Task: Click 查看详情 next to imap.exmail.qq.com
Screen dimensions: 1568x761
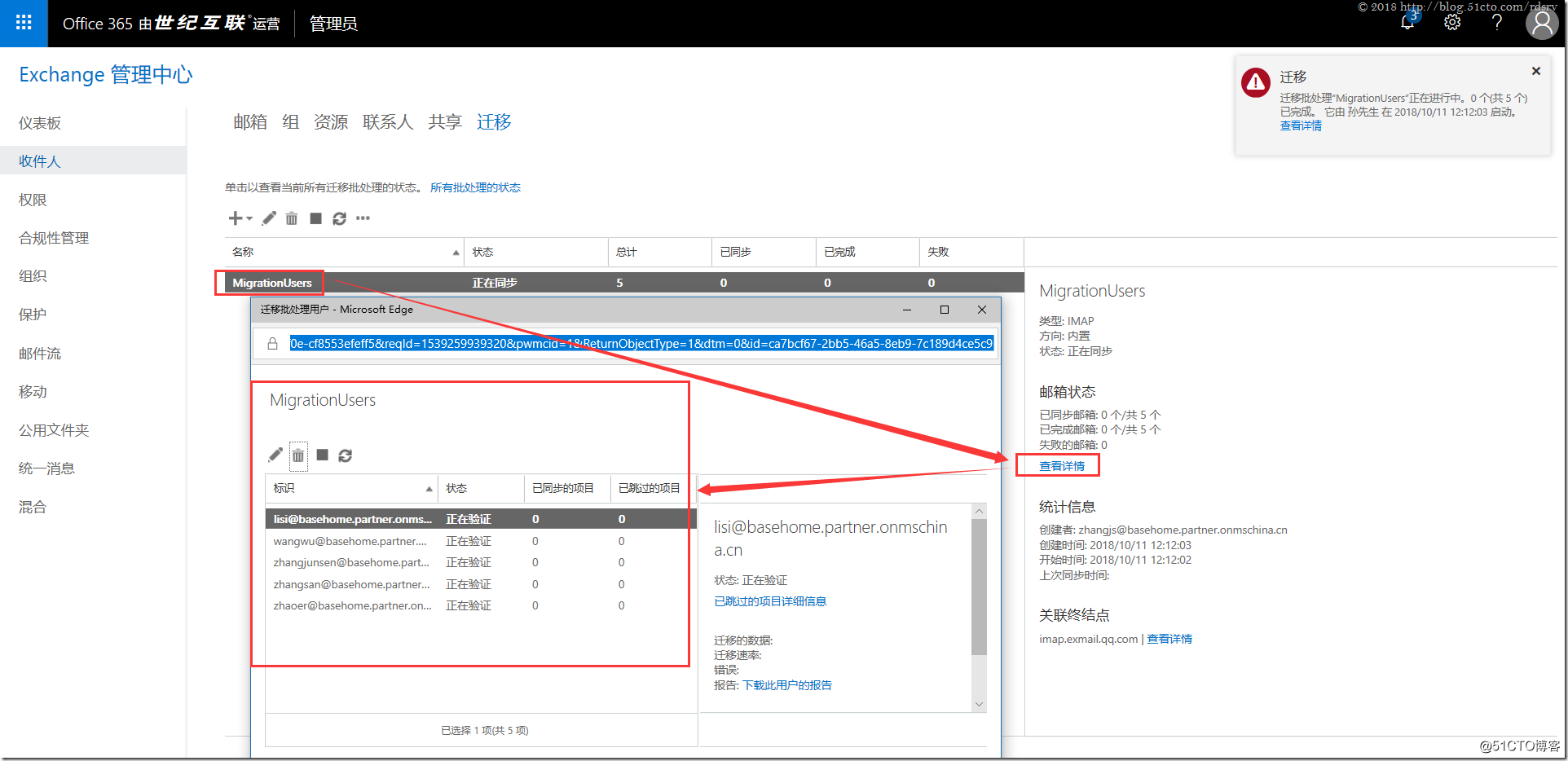Action: coord(1169,639)
